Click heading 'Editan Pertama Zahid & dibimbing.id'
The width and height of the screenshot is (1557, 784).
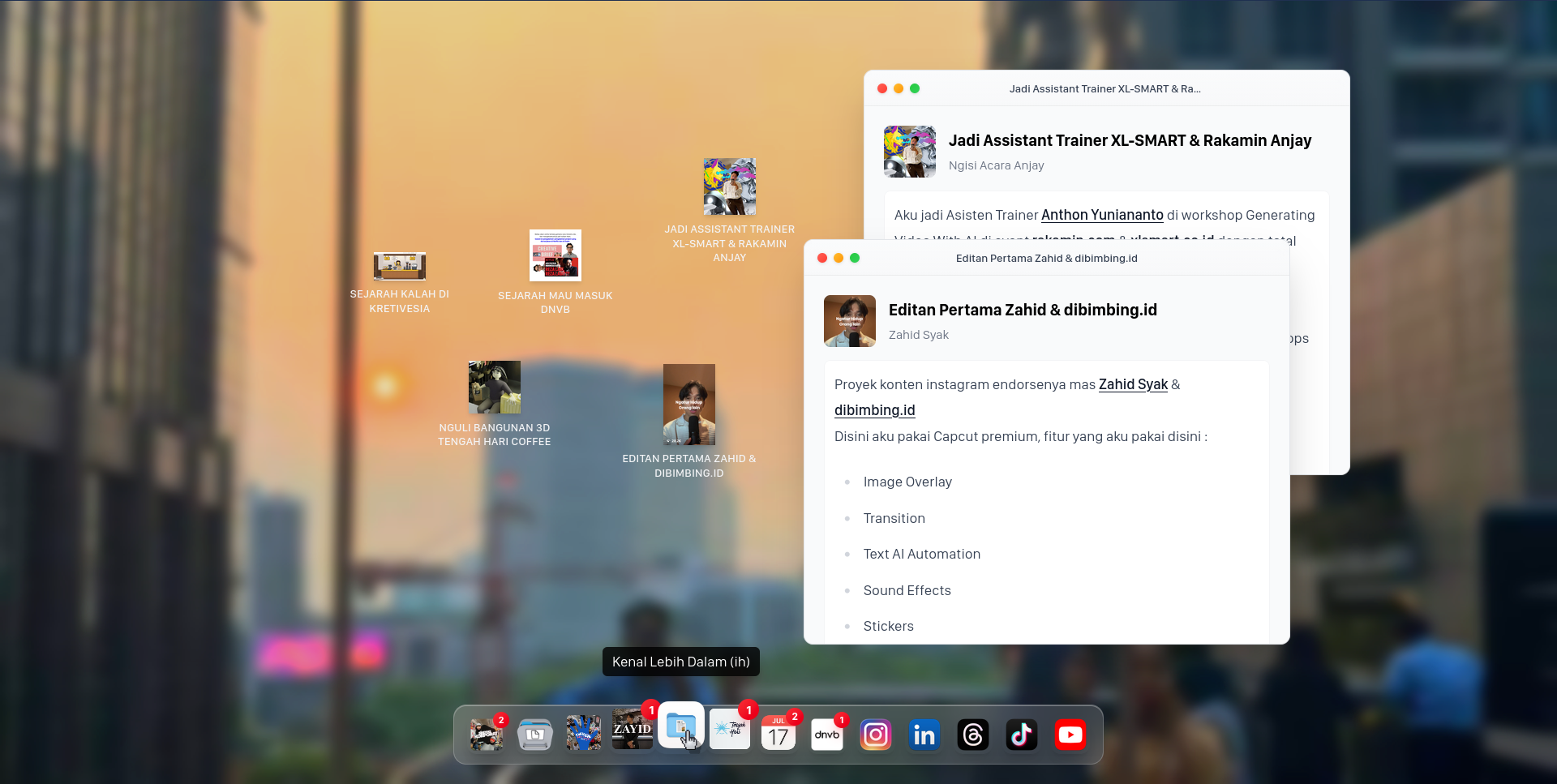(1023, 310)
